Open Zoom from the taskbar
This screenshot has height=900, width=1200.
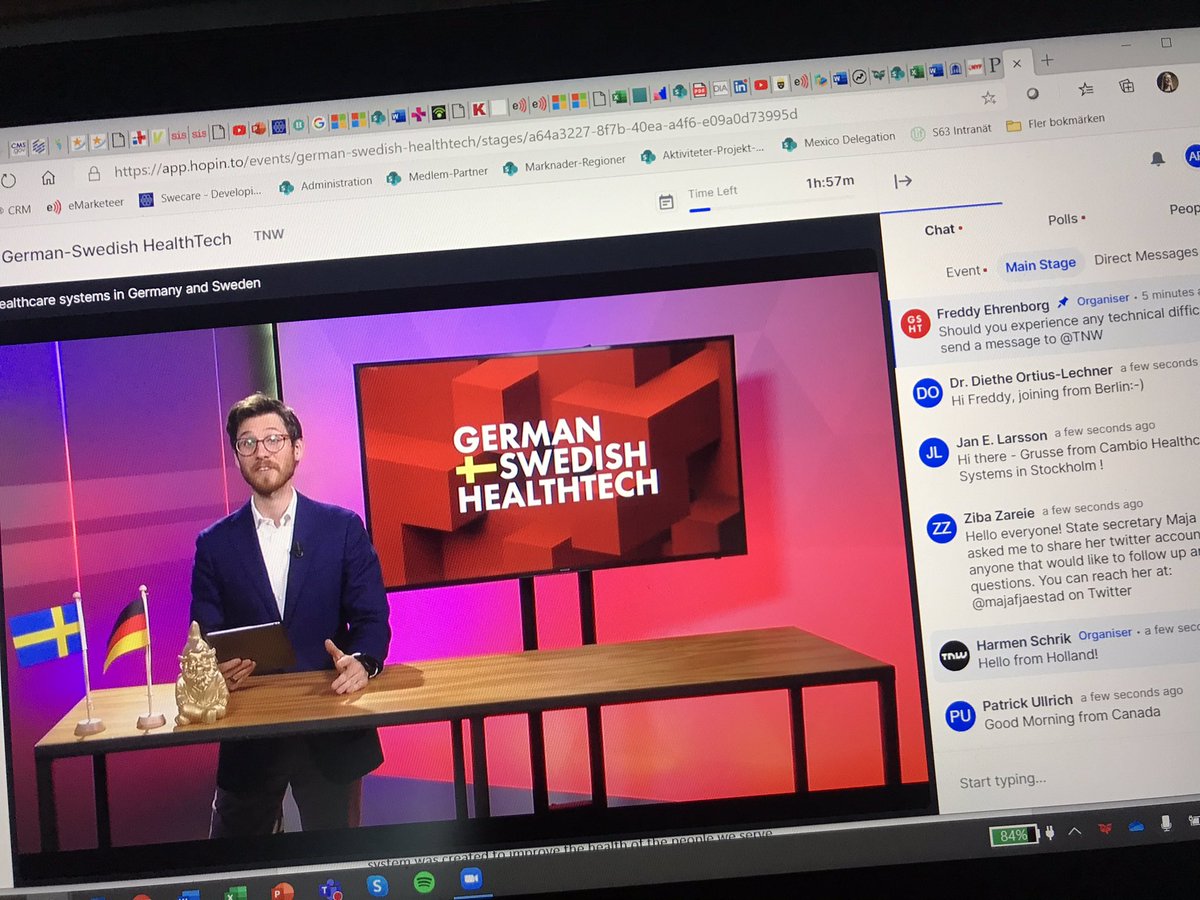click(471, 878)
